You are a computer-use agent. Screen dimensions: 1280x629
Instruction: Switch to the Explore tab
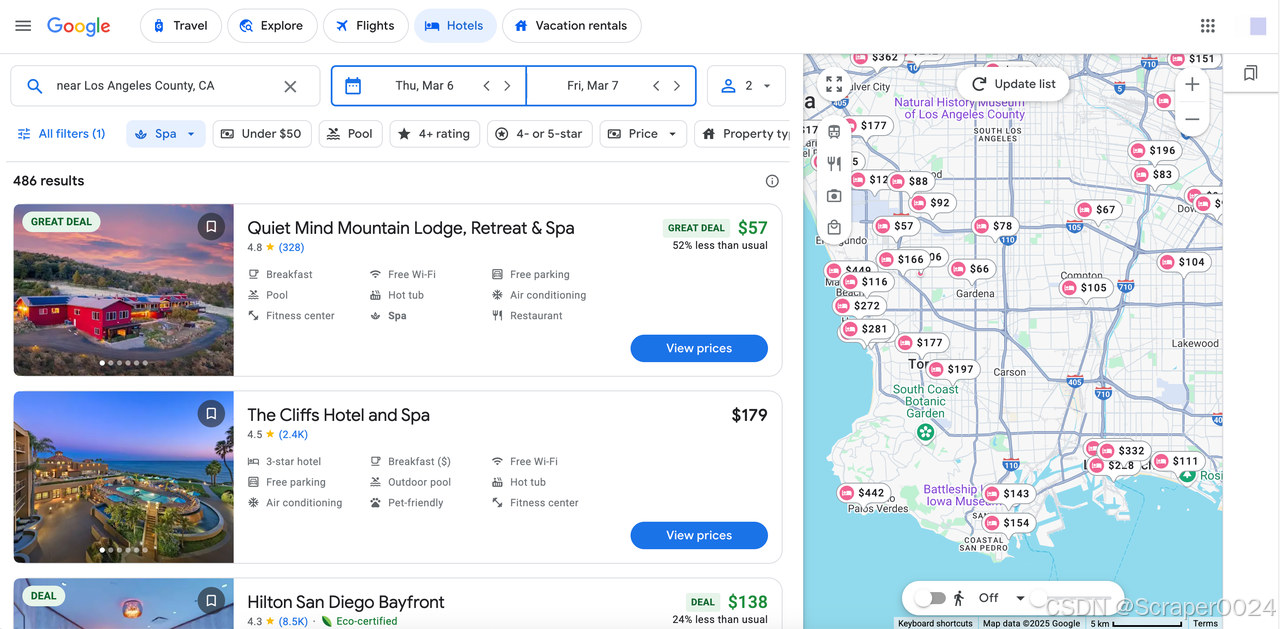[272, 26]
